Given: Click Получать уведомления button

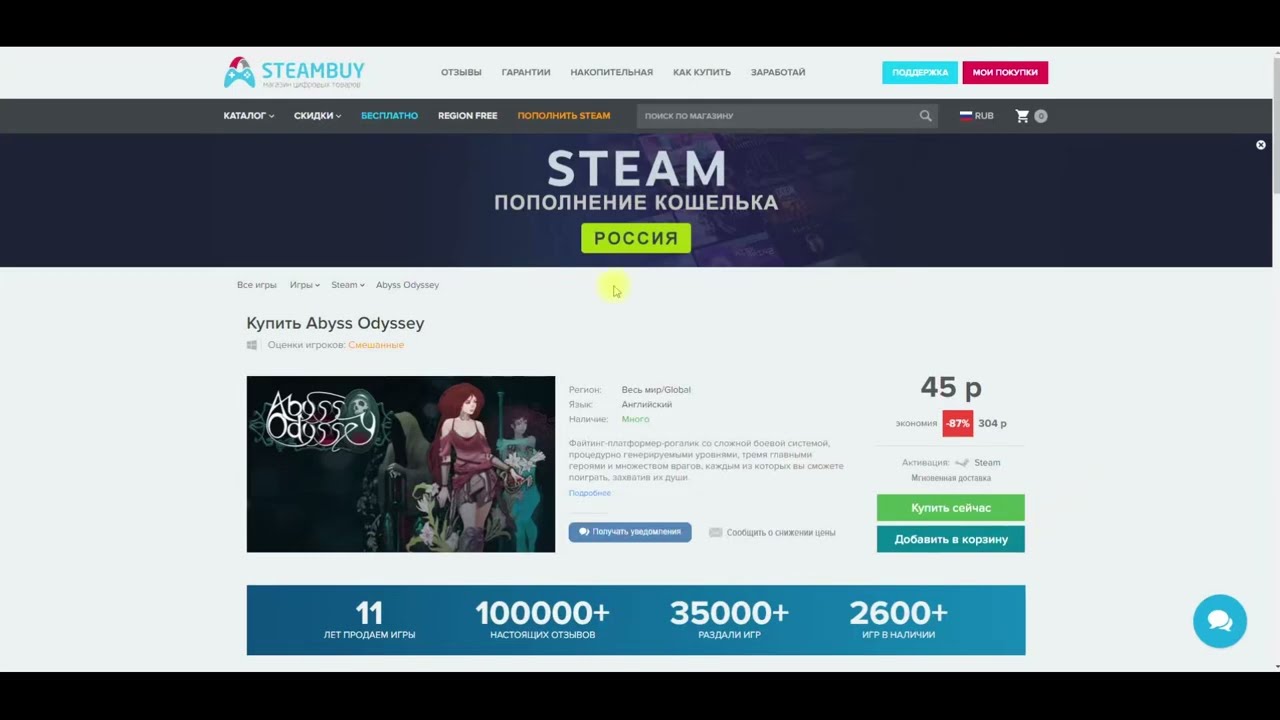Looking at the screenshot, I should (630, 532).
